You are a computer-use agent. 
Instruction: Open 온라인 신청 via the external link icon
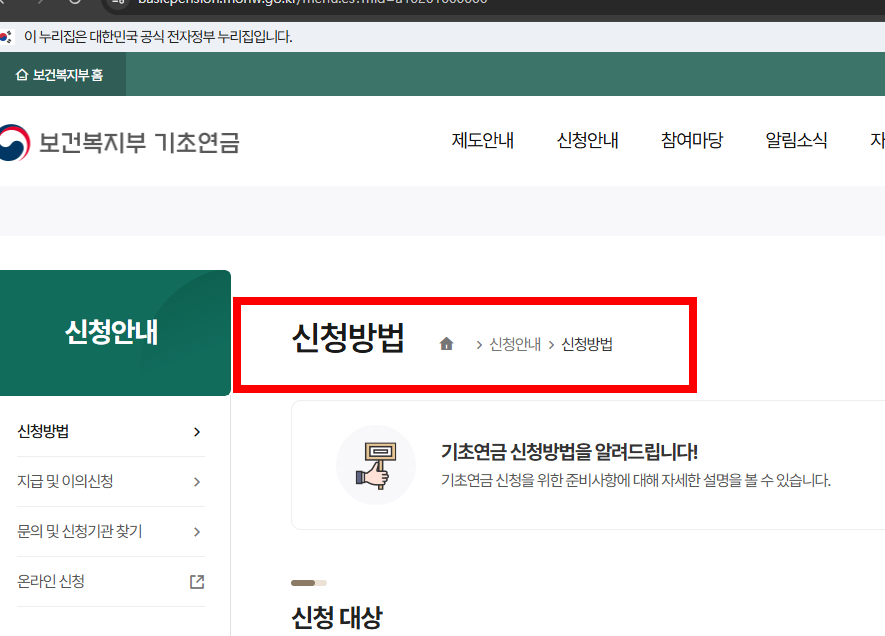click(199, 581)
